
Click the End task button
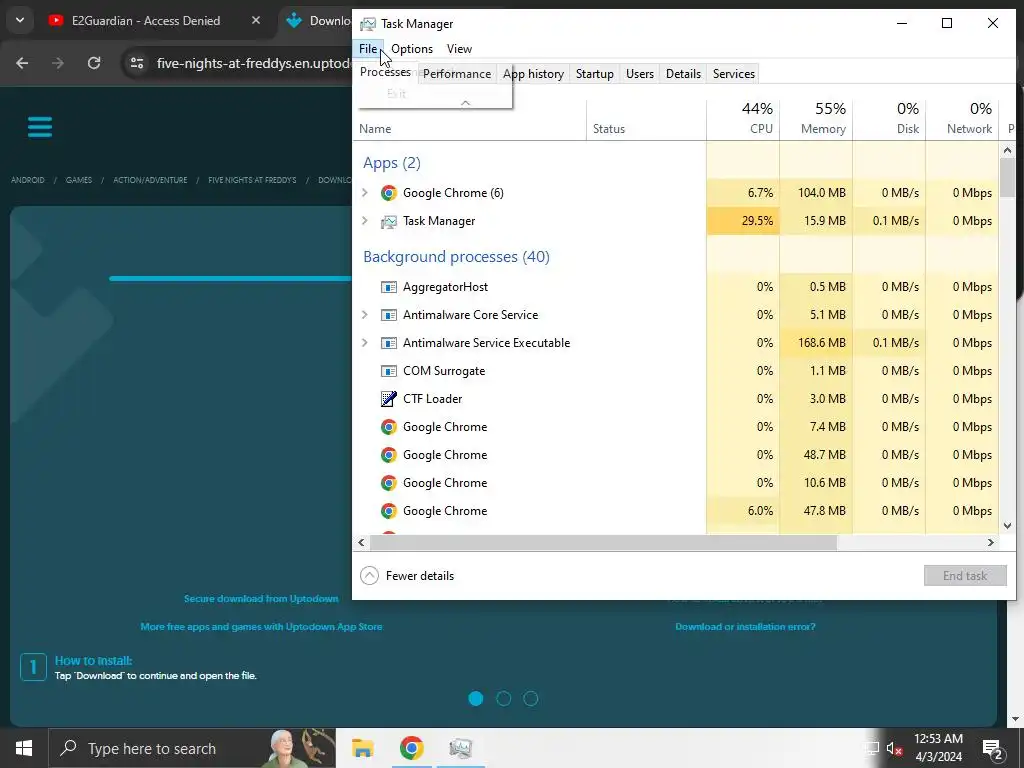pyautogui.click(x=965, y=576)
